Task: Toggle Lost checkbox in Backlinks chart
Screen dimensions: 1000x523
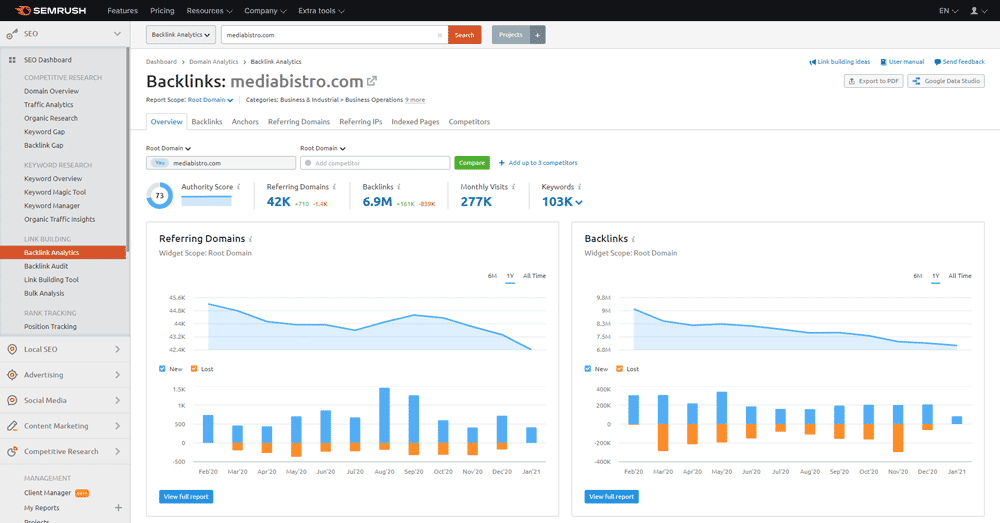Action: click(x=619, y=369)
